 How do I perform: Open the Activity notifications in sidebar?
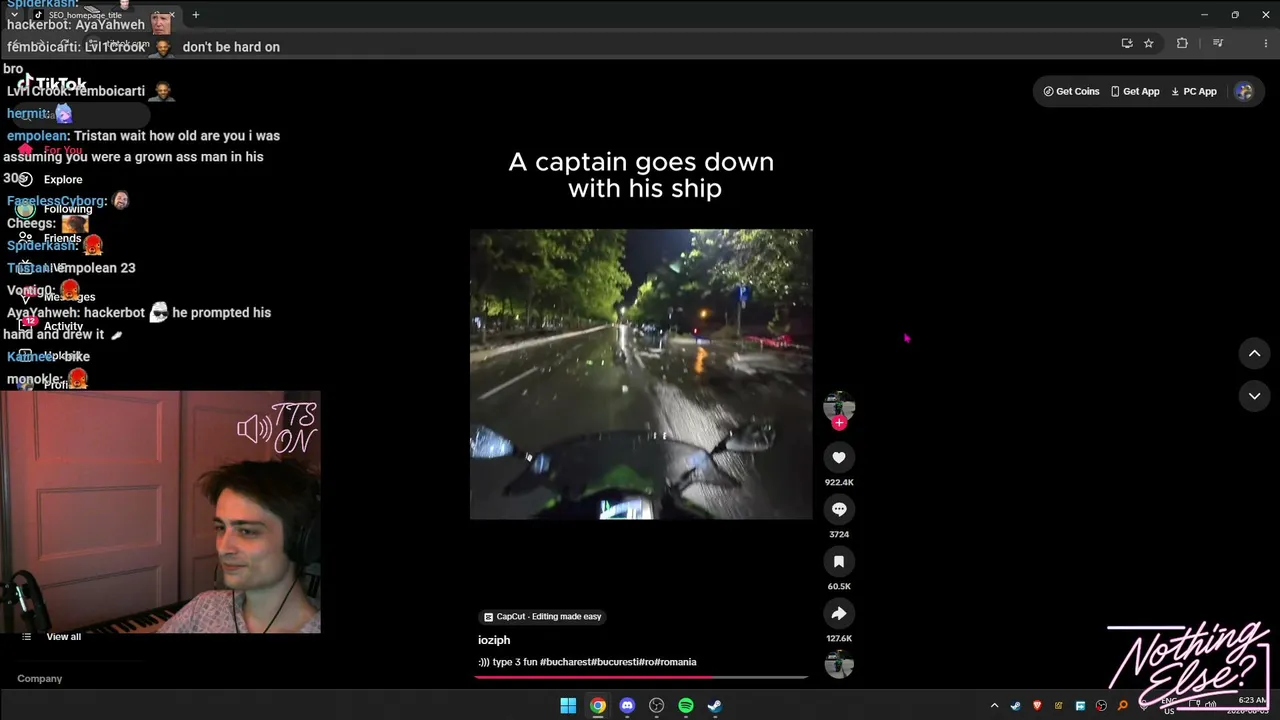click(x=51, y=326)
